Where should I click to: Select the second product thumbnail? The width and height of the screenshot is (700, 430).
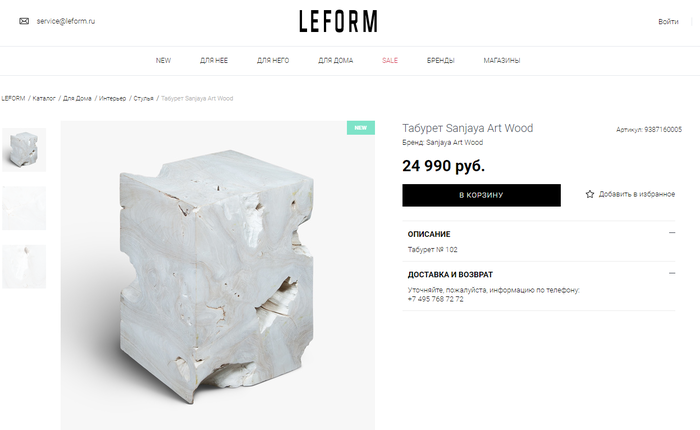[24, 208]
